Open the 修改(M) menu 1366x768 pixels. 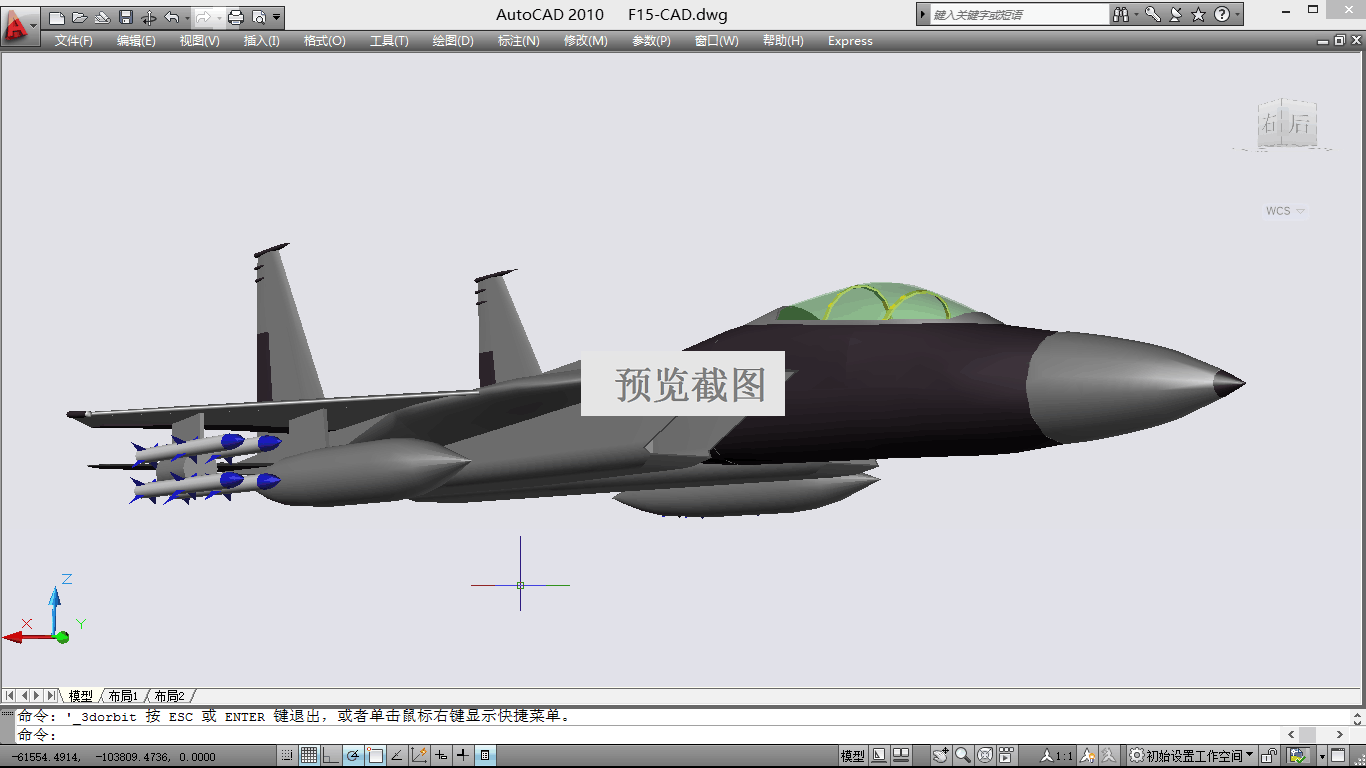tap(585, 41)
